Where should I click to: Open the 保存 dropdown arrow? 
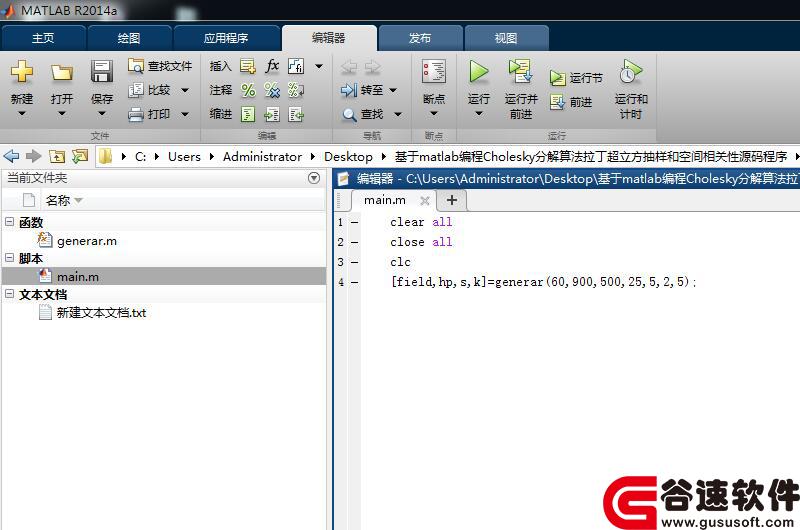(x=102, y=113)
